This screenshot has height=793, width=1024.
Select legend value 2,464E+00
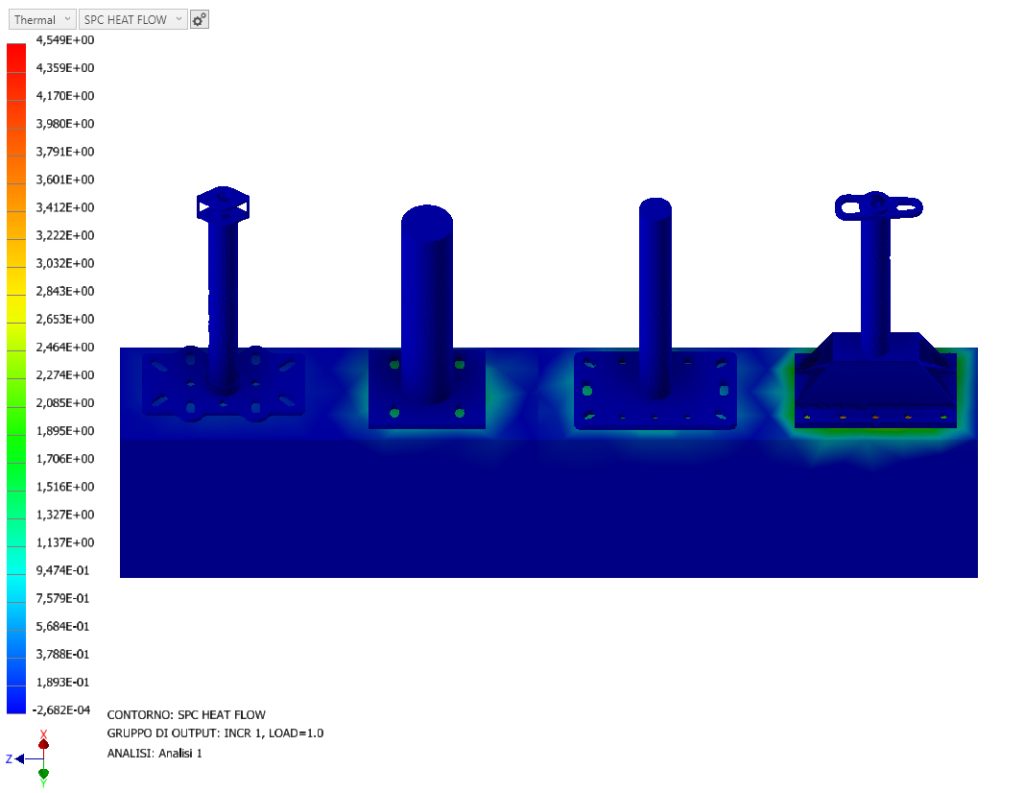65,347
